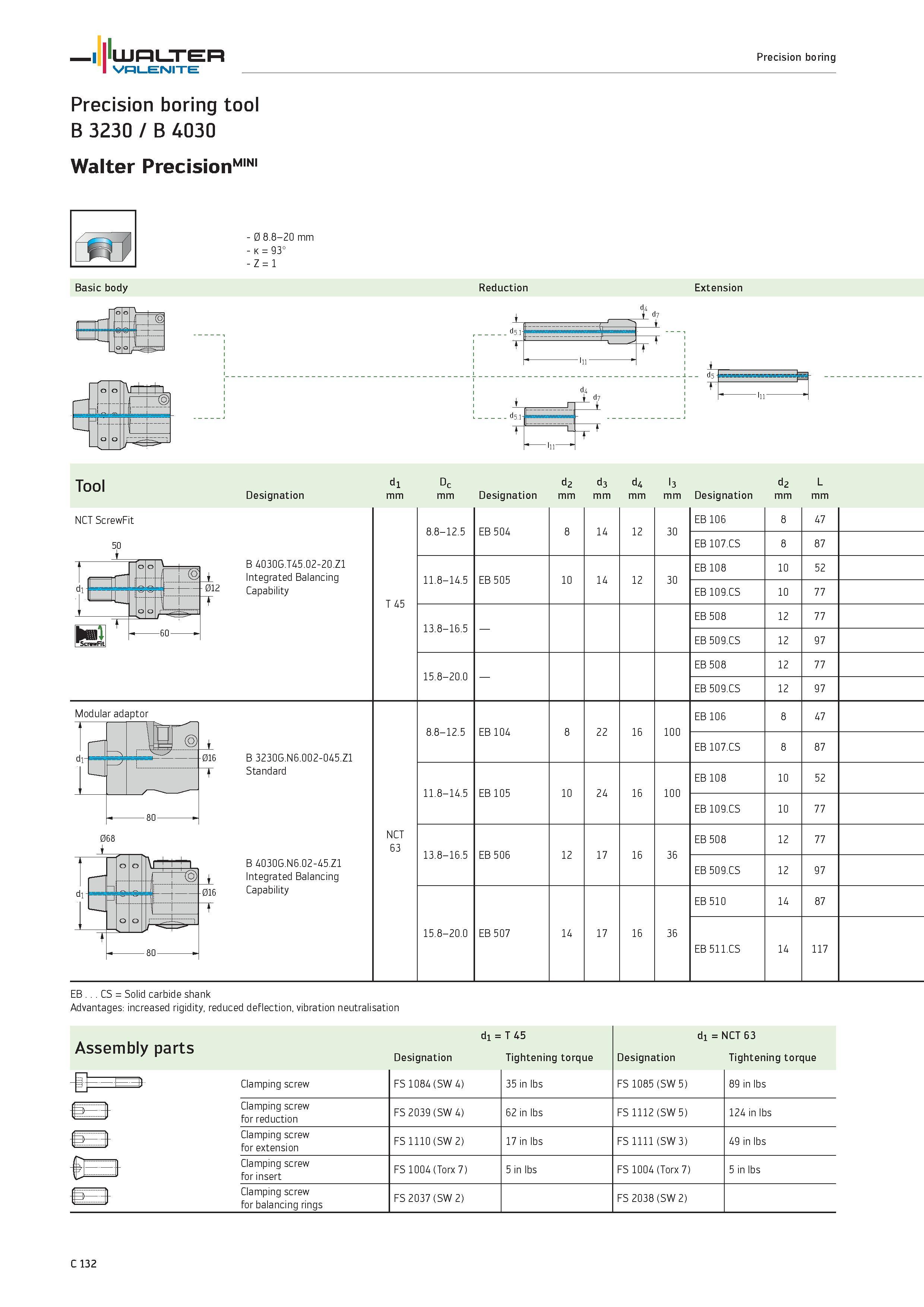Click the small basic body drawing in the diagram
Viewport: 924px width, 1307px height.
pyautogui.click(x=121, y=330)
